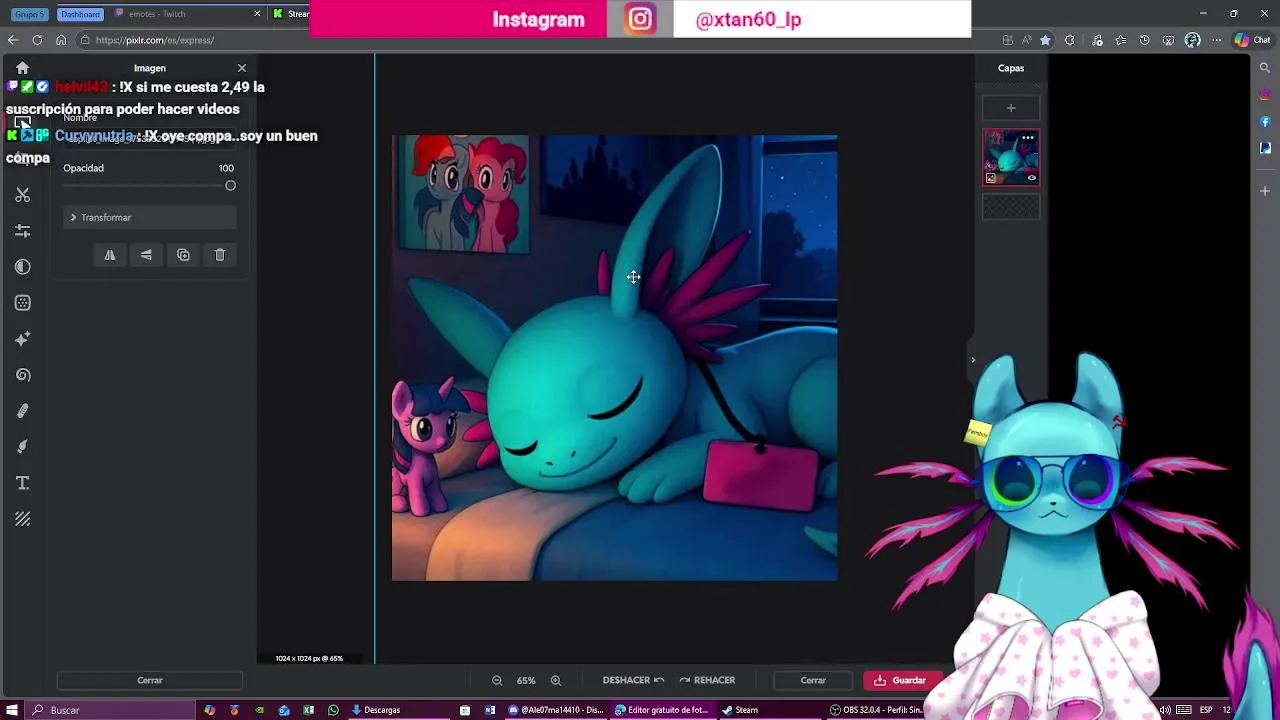This screenshot has width=1280, height=720.
Task: Reload the pixlr.com page
Action: [x=37, y=40]
